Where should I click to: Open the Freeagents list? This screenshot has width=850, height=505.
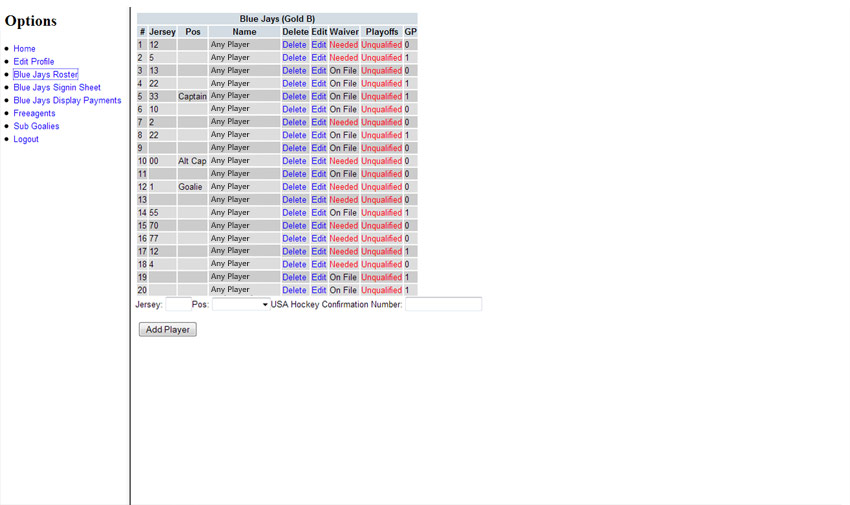34,113
